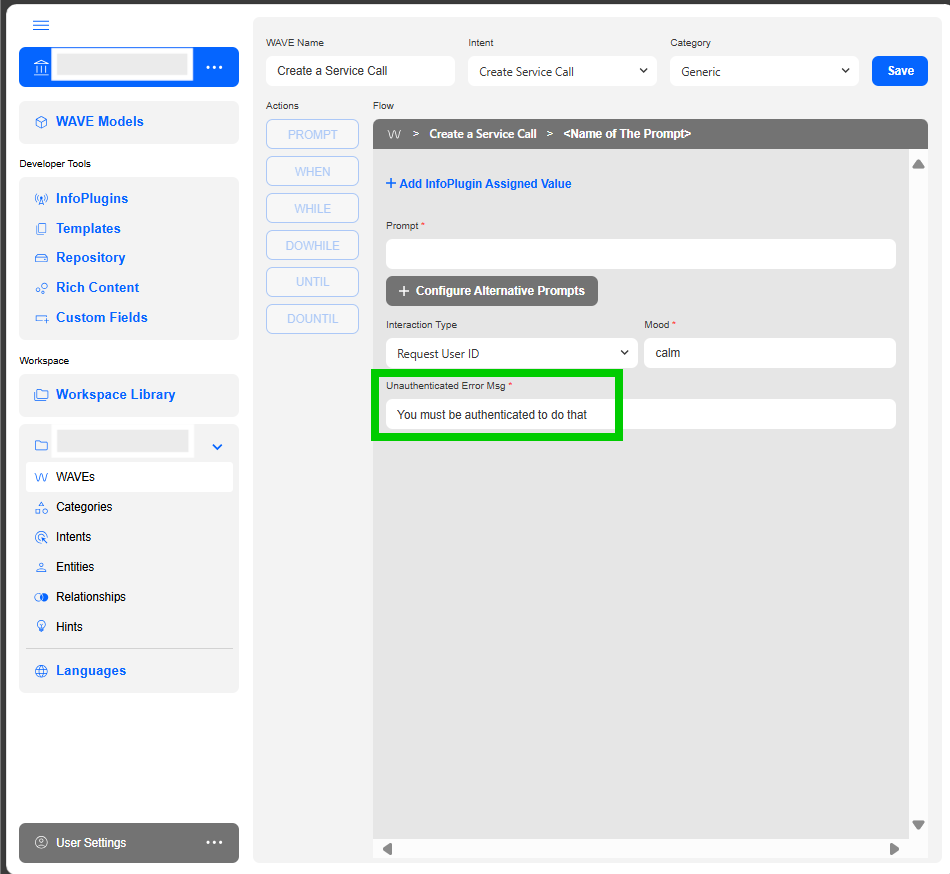Click the InfoPlugins antenna icon
The width and height of the screenshot is (950, 874).
(41, 199)
